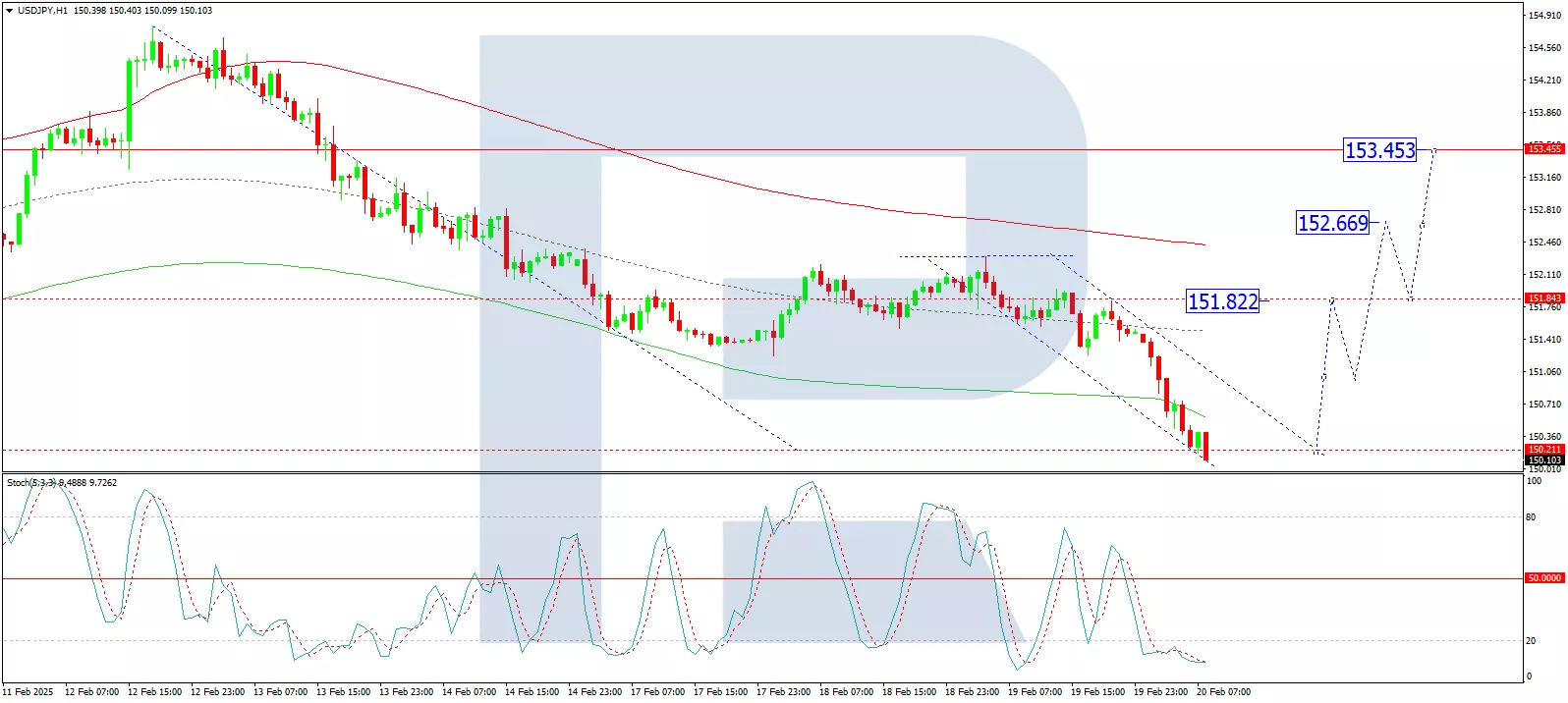Click the red 150.211 price axis tag

point(1543,449)
